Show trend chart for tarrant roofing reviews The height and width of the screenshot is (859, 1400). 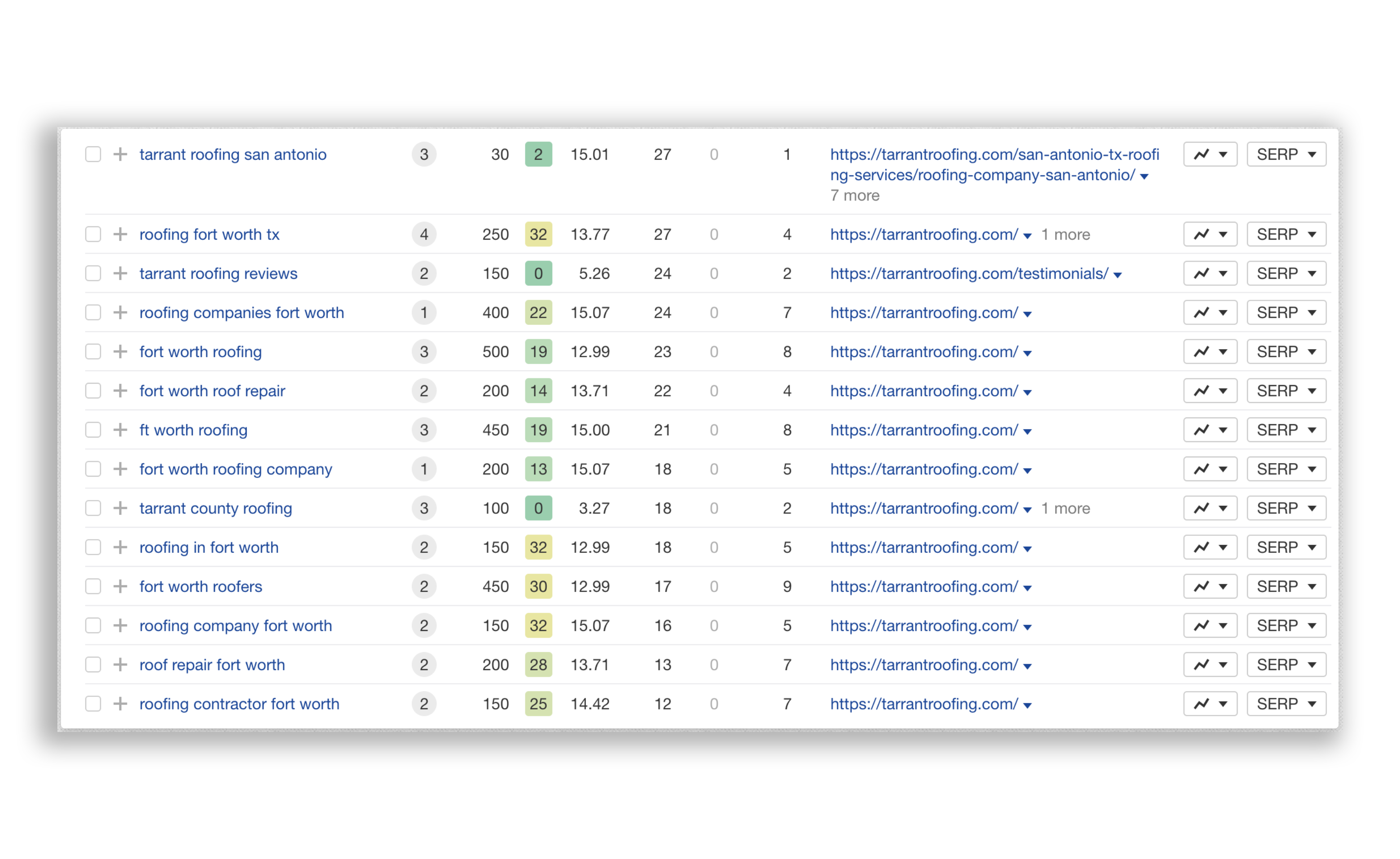[1210, 273]
